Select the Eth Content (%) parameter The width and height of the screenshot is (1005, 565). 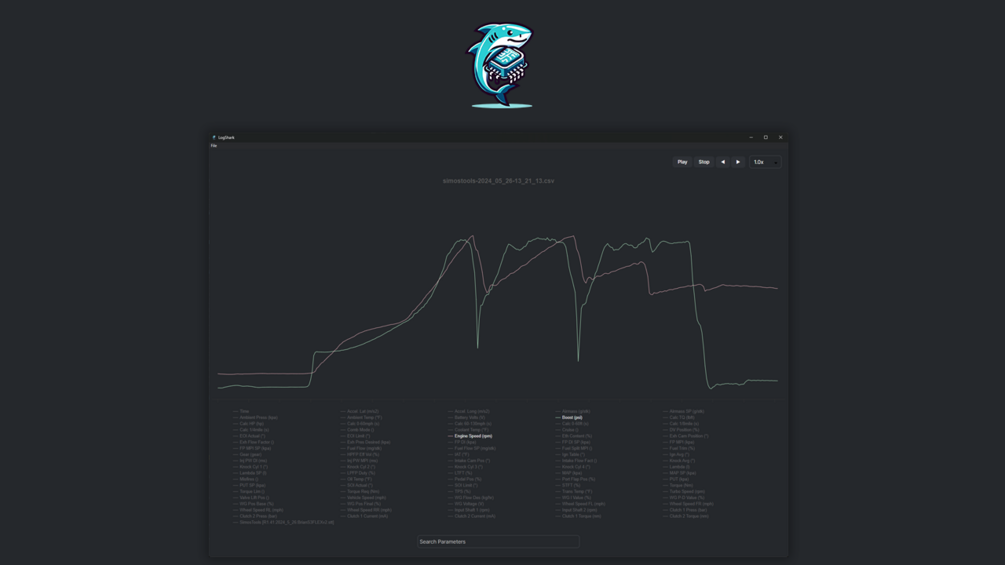[x=574, y=436]
